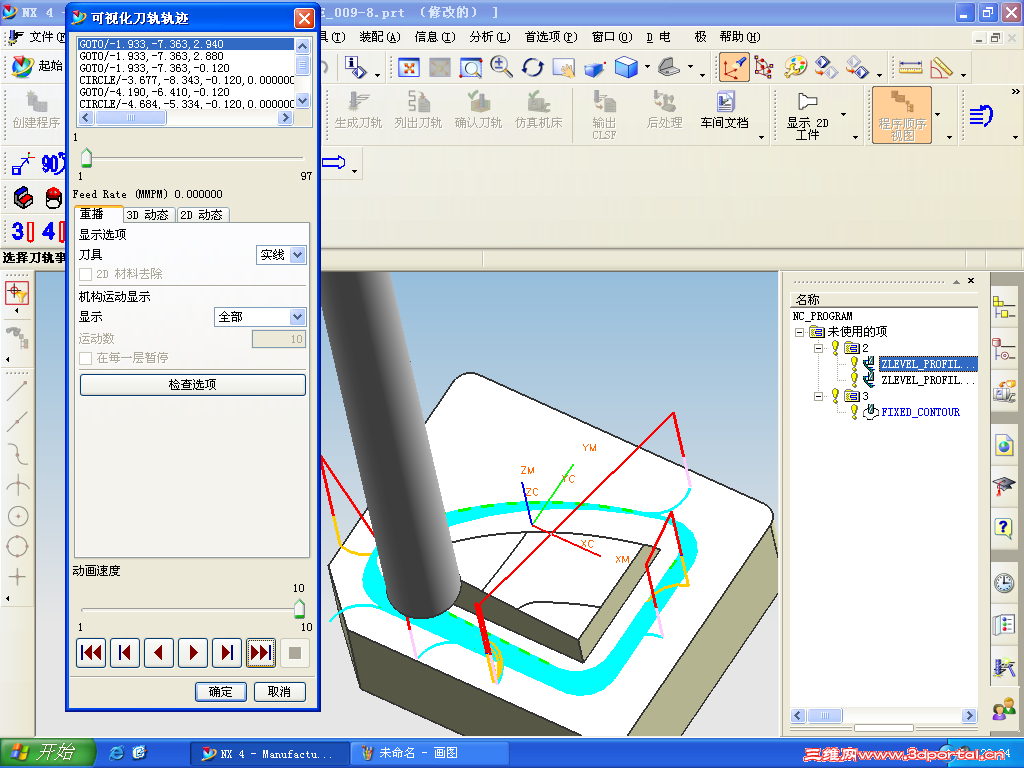Select the Zoom in/out magnifier tool
Screen dimensions: 1024x768
(x=501, y=67)
